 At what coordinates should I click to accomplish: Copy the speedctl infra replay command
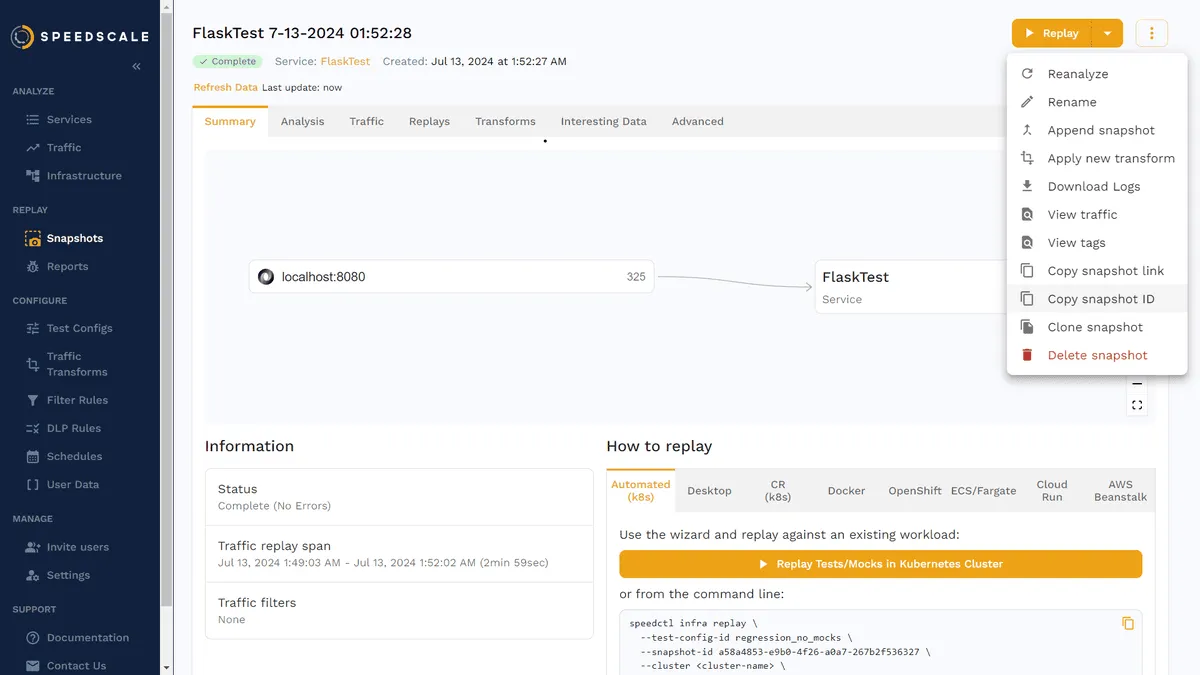[x=1128, y=622]
